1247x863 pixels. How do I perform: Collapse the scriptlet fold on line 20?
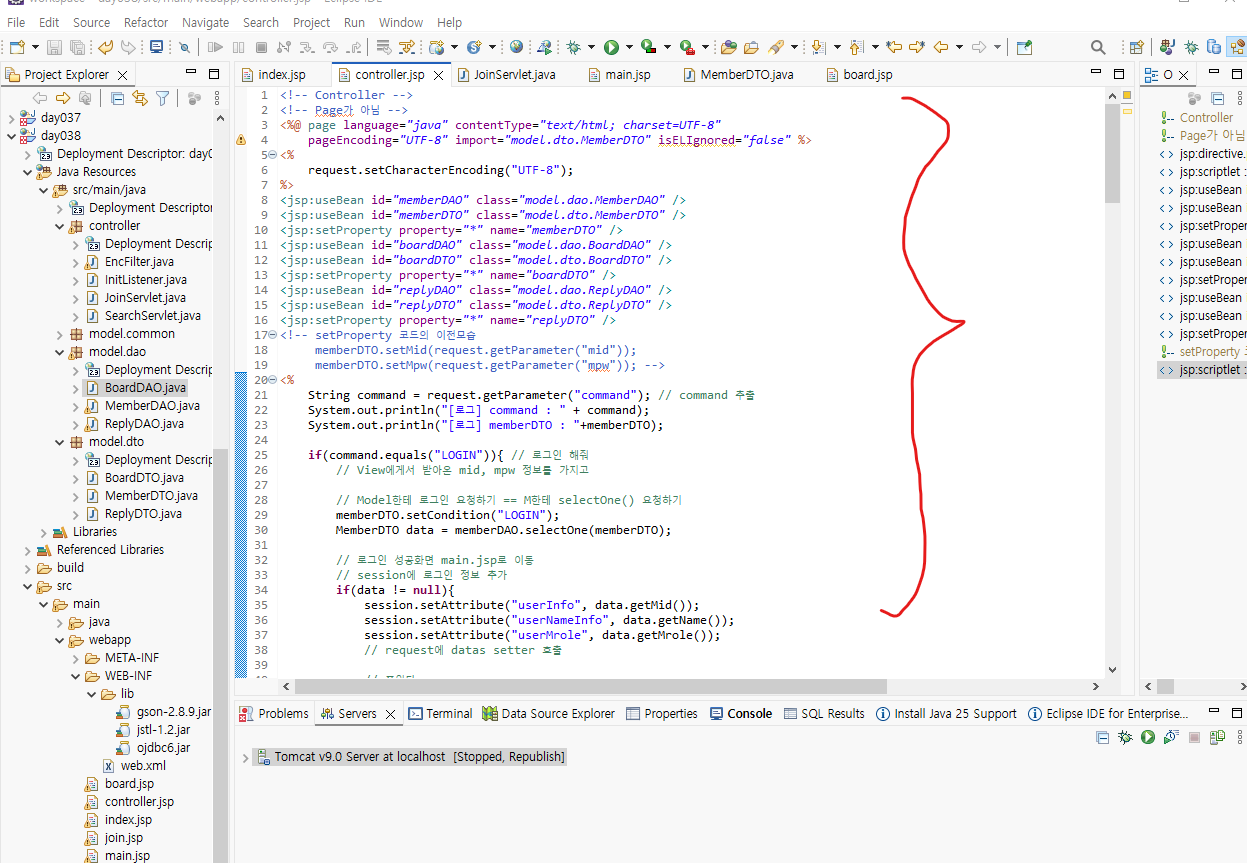click(274, 380)
